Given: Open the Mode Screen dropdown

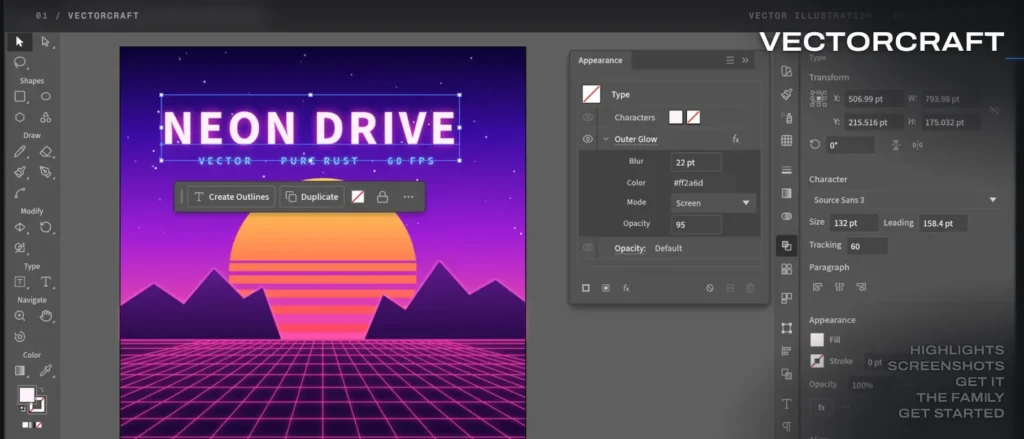Looking at the screenshot, I should pos(713,203).
